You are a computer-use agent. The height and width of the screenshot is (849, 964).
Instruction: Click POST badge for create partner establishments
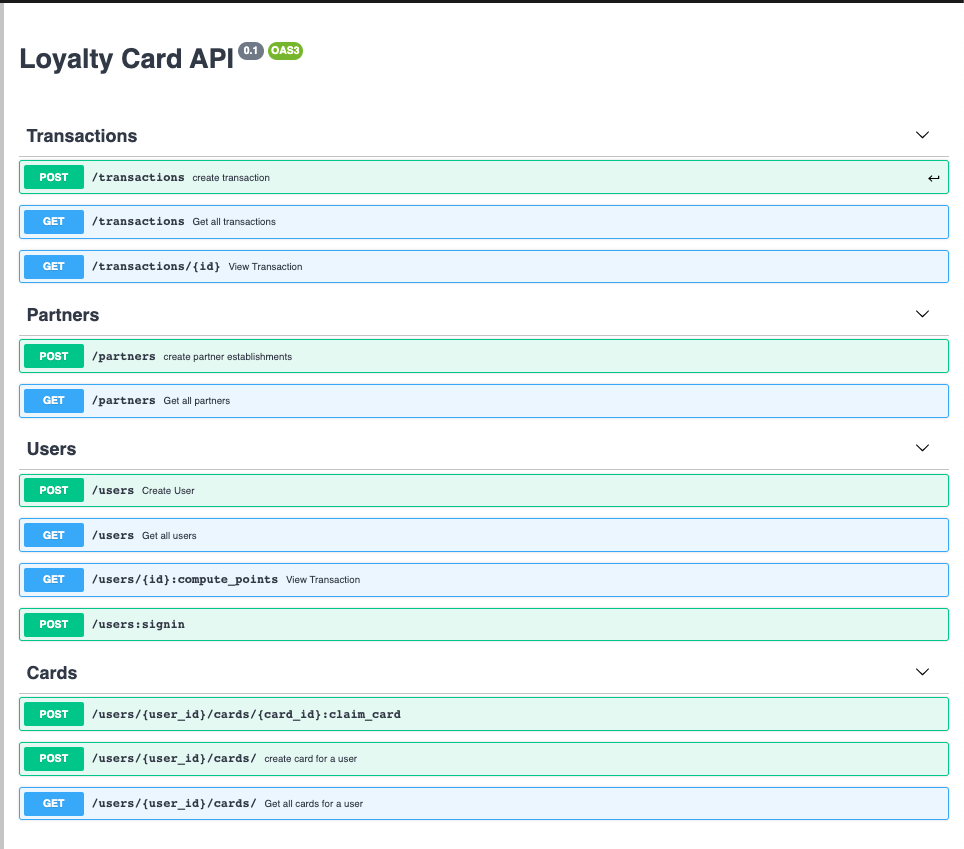(x=53, y=356)
